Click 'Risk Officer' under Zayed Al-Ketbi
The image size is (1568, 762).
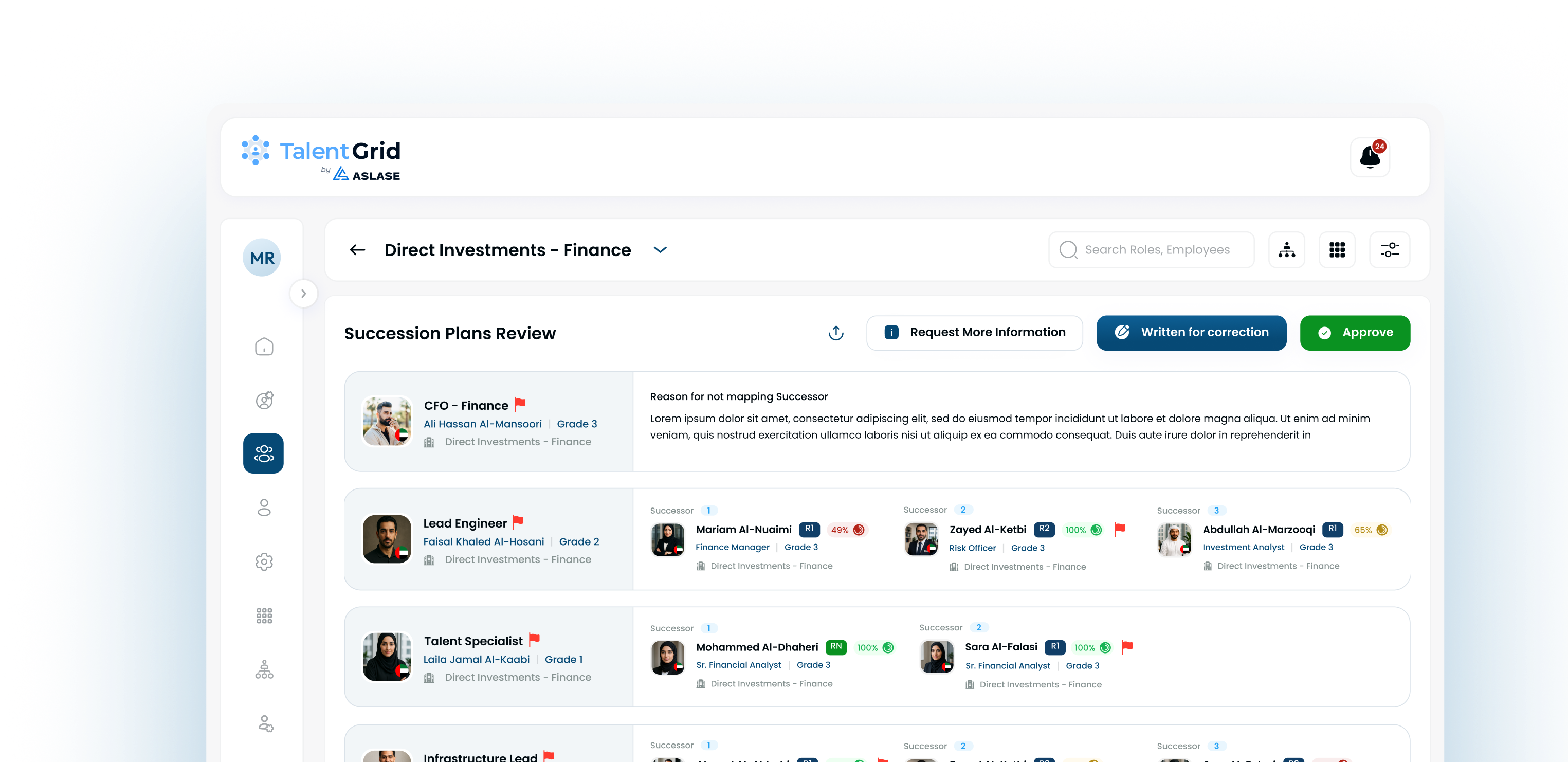coord(972,549)
